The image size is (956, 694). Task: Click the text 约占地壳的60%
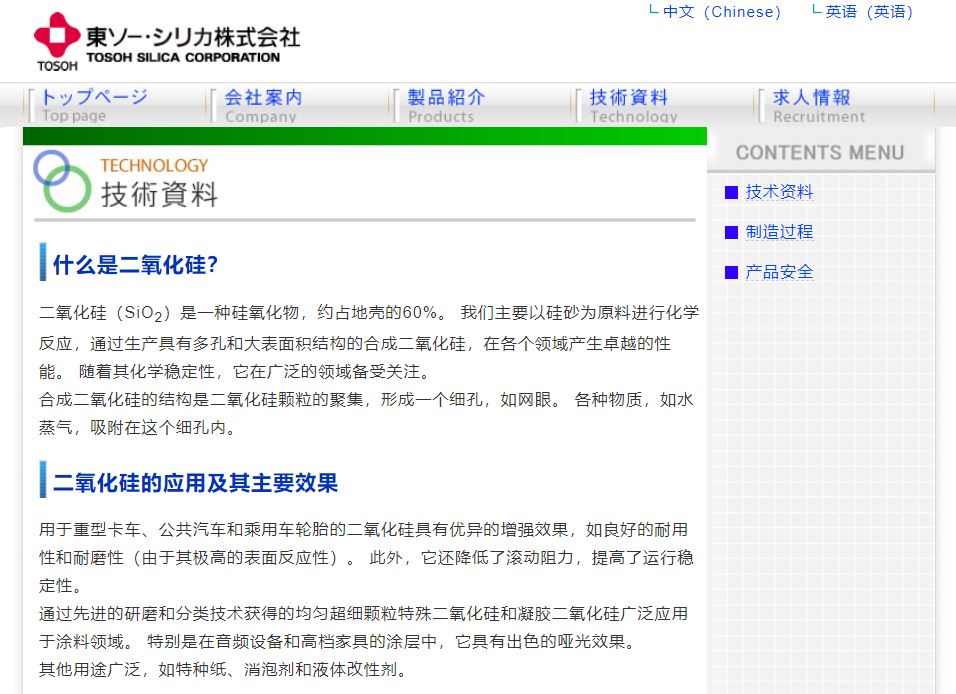pos(377,313)
